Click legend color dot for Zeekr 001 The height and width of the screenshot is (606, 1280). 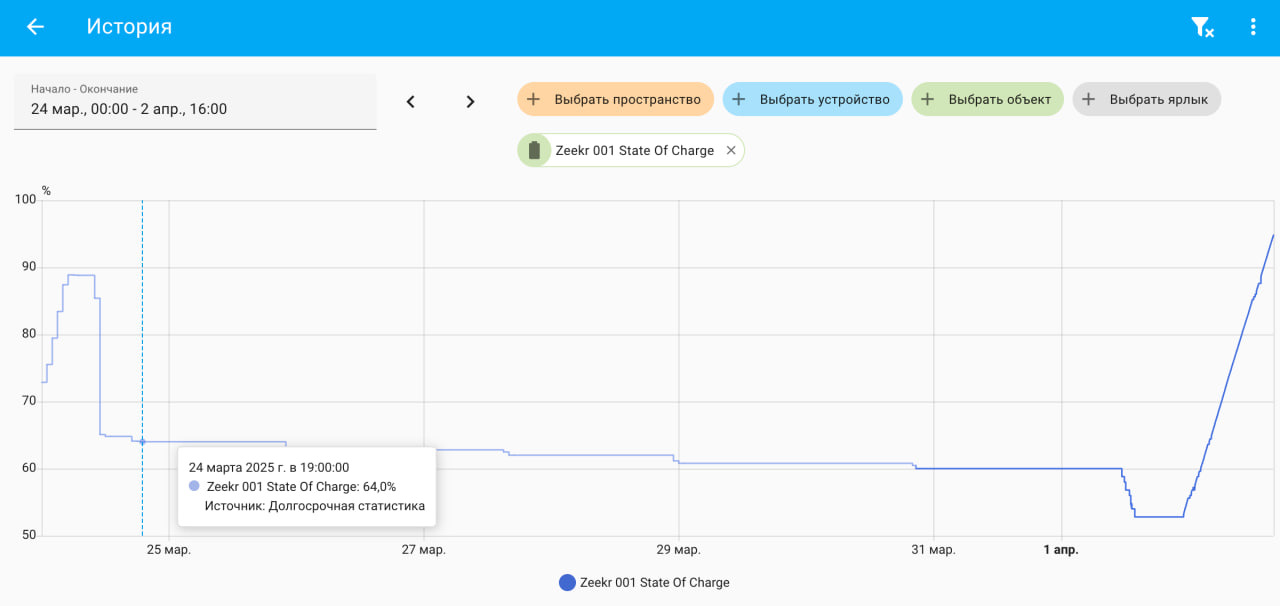567,582
